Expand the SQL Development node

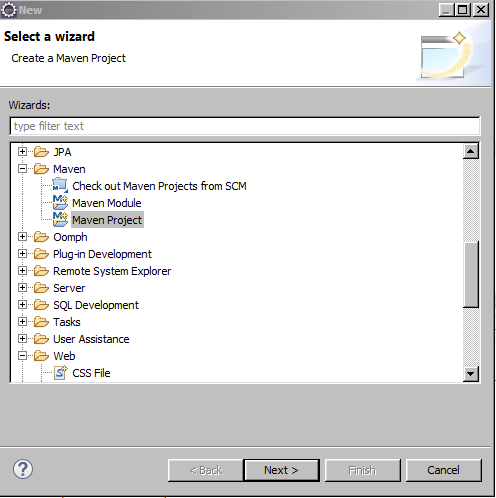pyautogui.click(x=22, y=305)
